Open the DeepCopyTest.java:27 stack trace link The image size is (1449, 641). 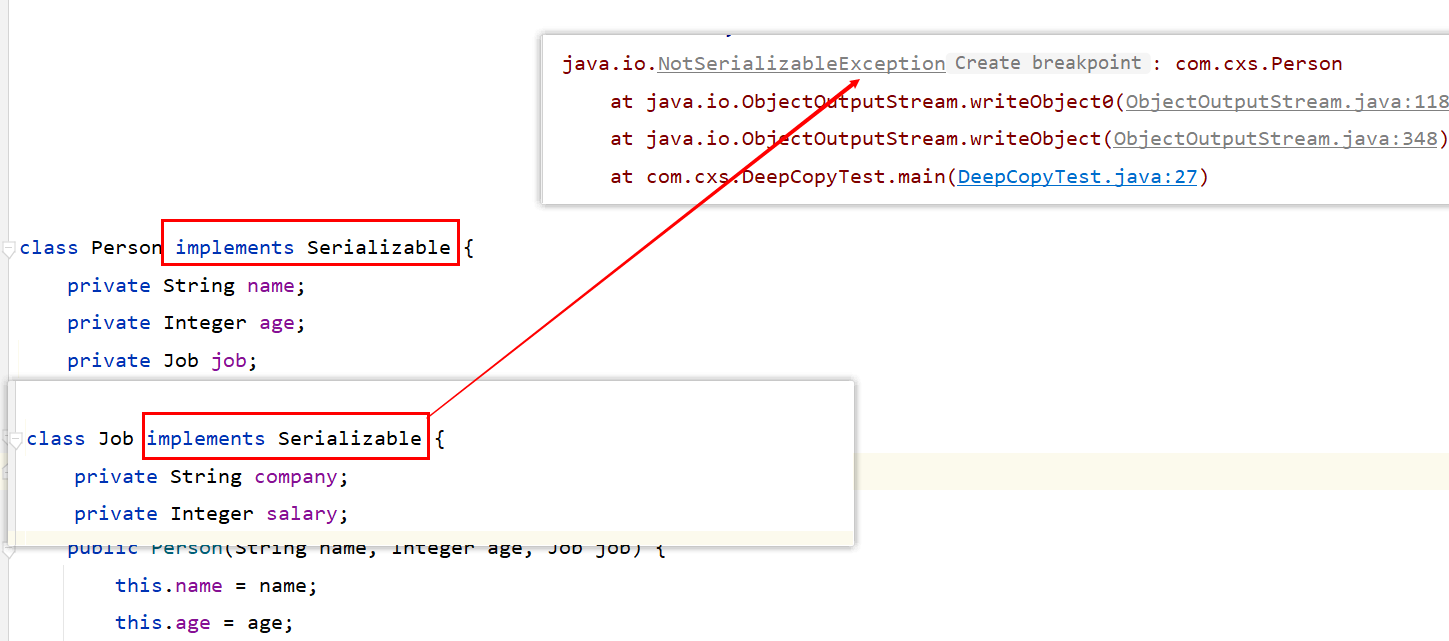(x=1077, y=177)
